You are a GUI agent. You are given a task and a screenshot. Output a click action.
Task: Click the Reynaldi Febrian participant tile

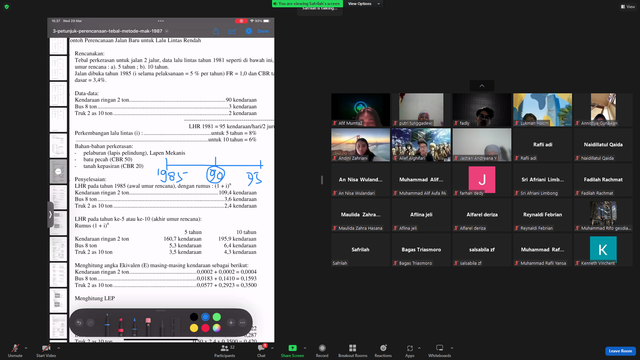pos(542,215)
